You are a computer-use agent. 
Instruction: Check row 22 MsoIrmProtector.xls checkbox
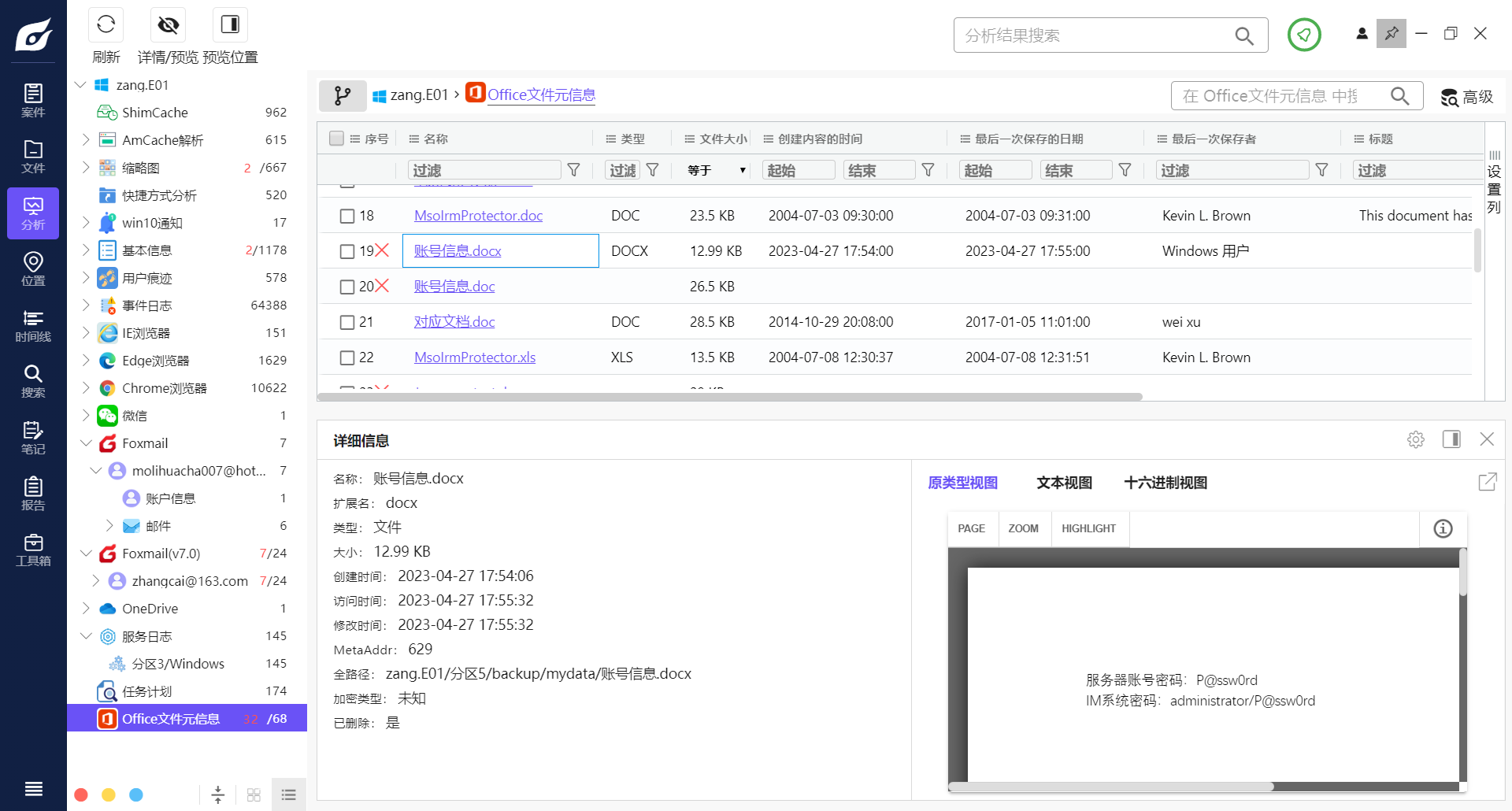pos(346,357)
